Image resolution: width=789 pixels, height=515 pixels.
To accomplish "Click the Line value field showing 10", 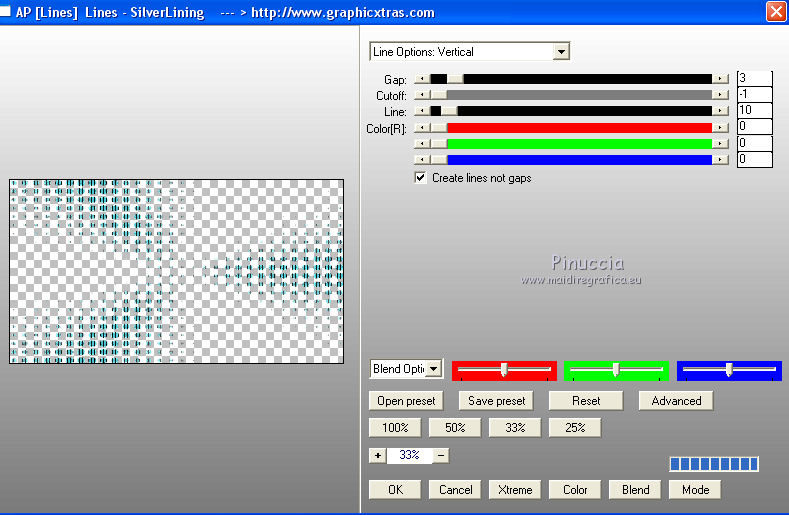I will tap(754, 110).
